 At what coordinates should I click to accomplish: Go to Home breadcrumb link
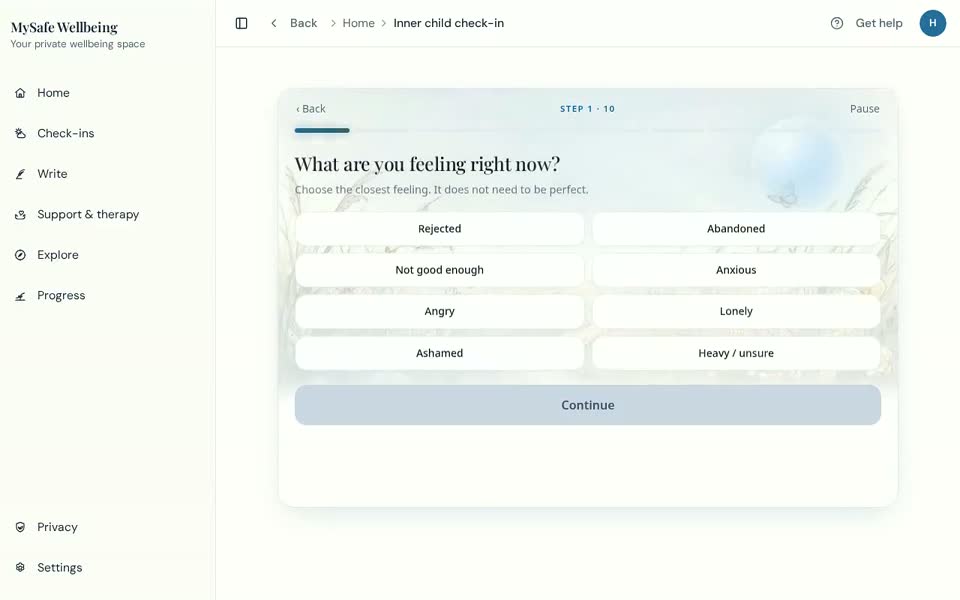358,23
